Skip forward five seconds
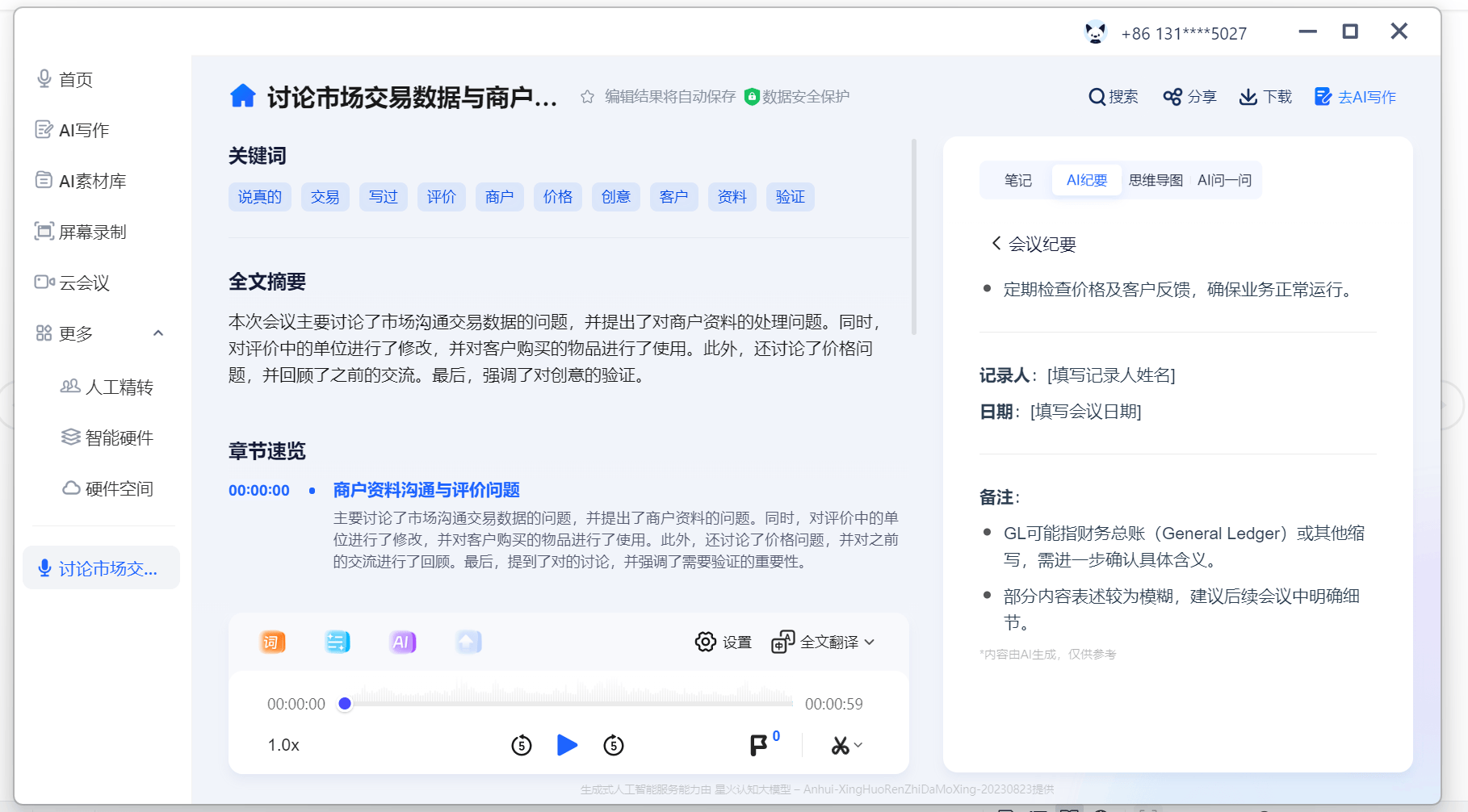The height and width of the screenshot is (812, 1468). 614,745
